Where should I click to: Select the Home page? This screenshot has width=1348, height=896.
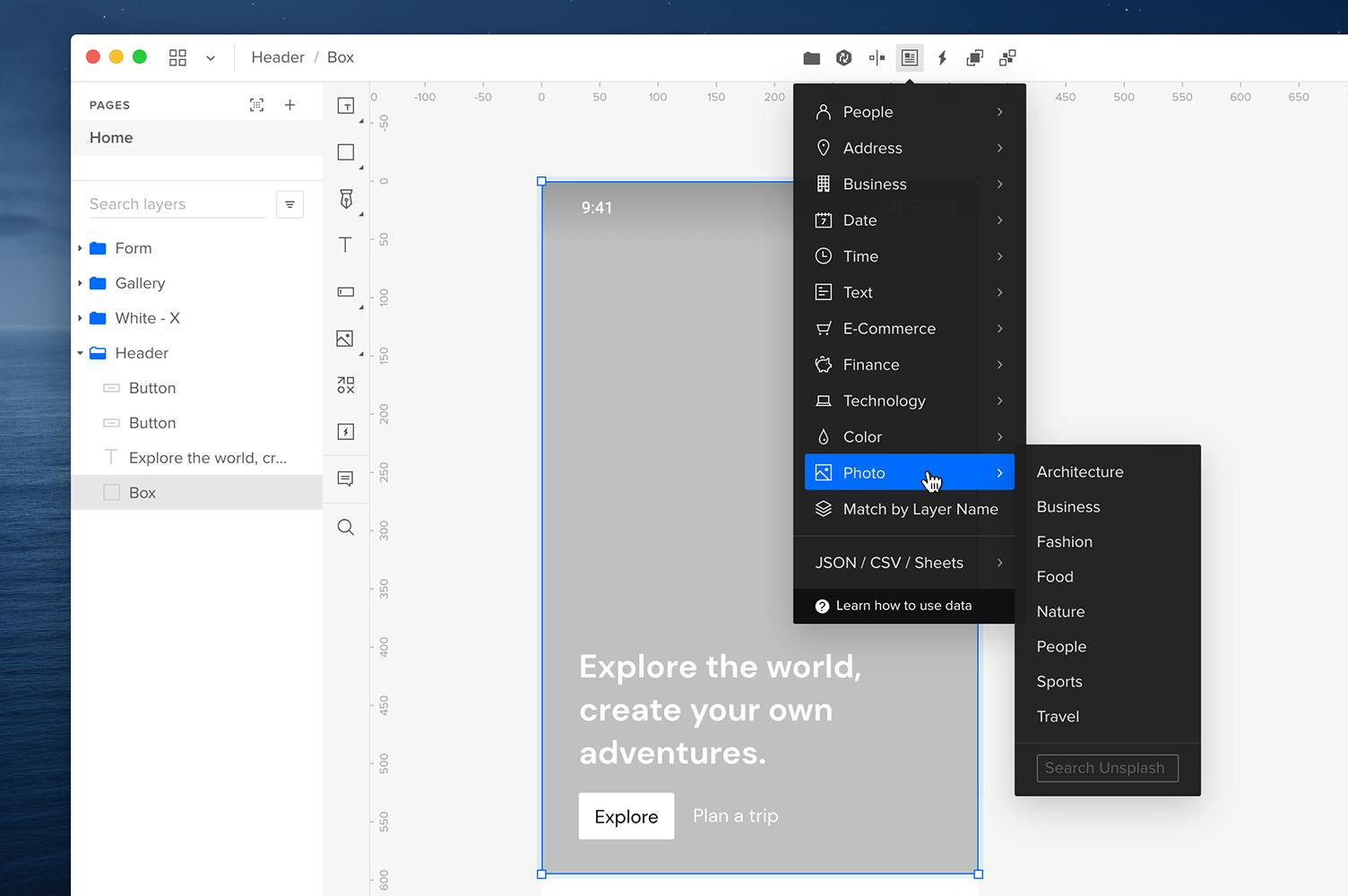(x=196, y=138)
